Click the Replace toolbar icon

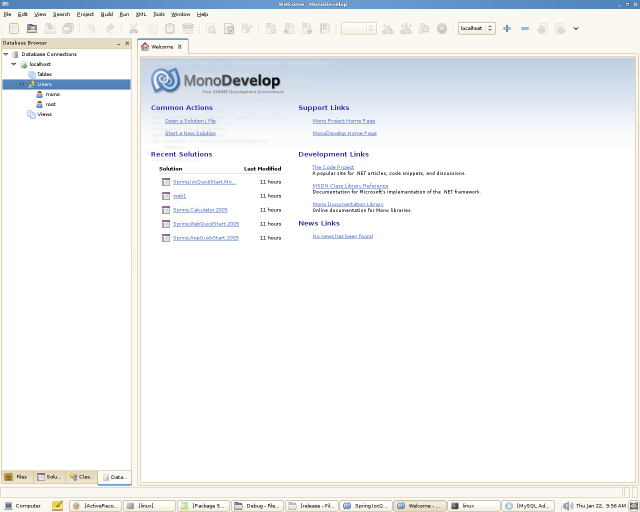pyautogui.click(x=247, y=28)
